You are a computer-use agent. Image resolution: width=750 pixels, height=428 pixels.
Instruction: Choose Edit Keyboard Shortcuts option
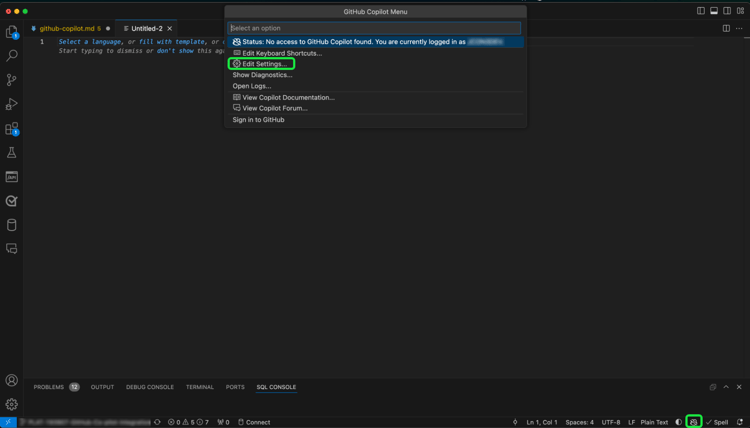click(375, 53)
